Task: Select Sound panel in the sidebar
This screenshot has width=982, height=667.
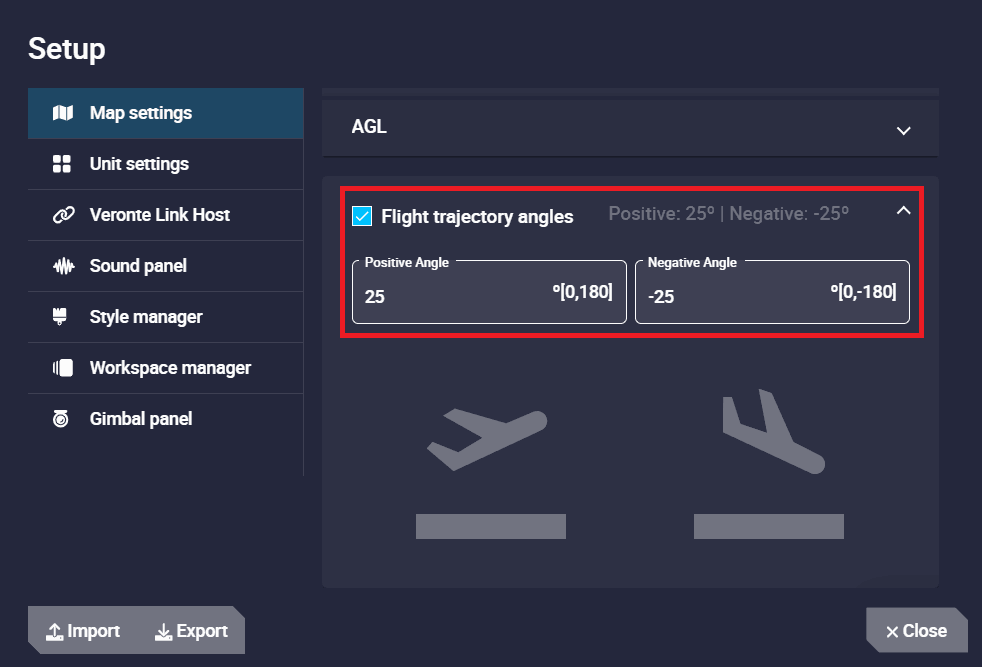Action: point(138,266)
